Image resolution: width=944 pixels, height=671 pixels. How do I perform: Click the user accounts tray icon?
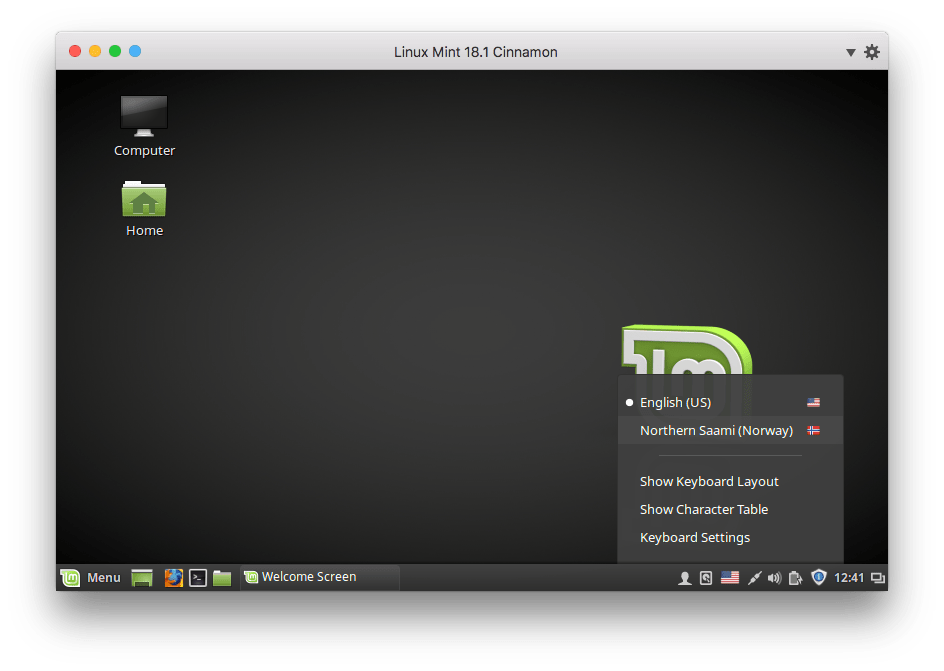(x=685, y=577)
